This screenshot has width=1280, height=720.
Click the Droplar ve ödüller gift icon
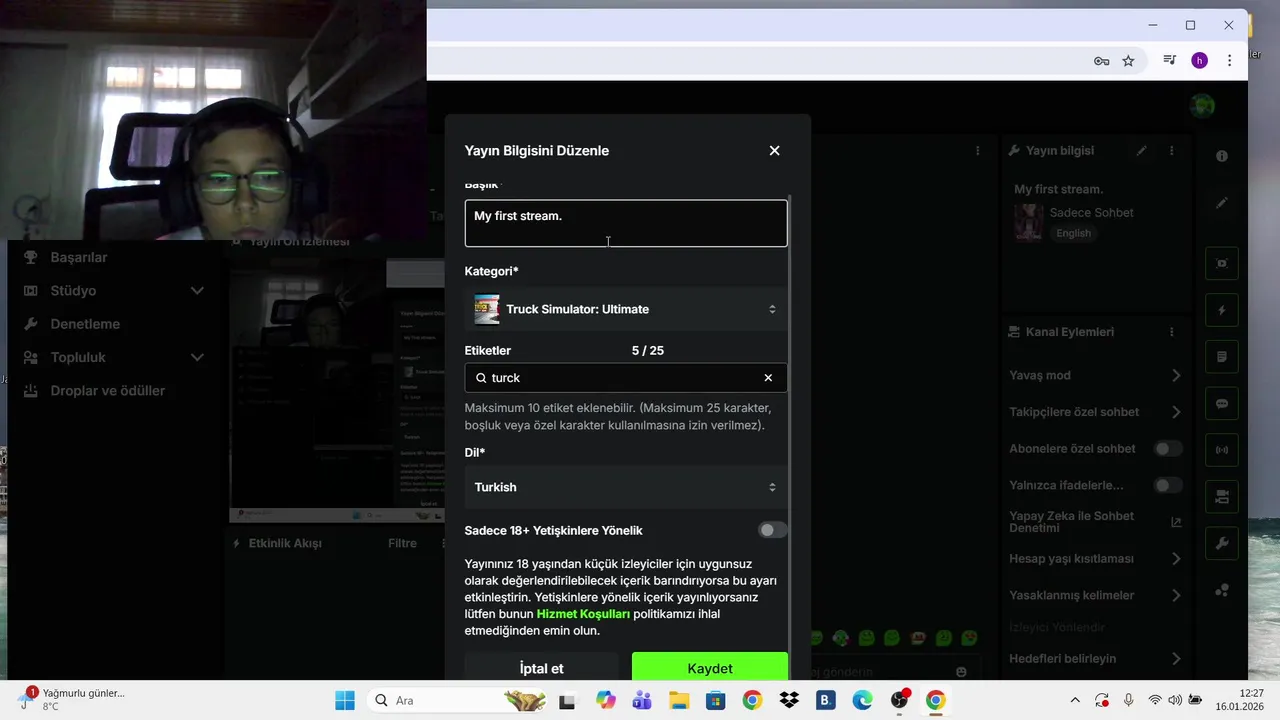click(31, 391)
